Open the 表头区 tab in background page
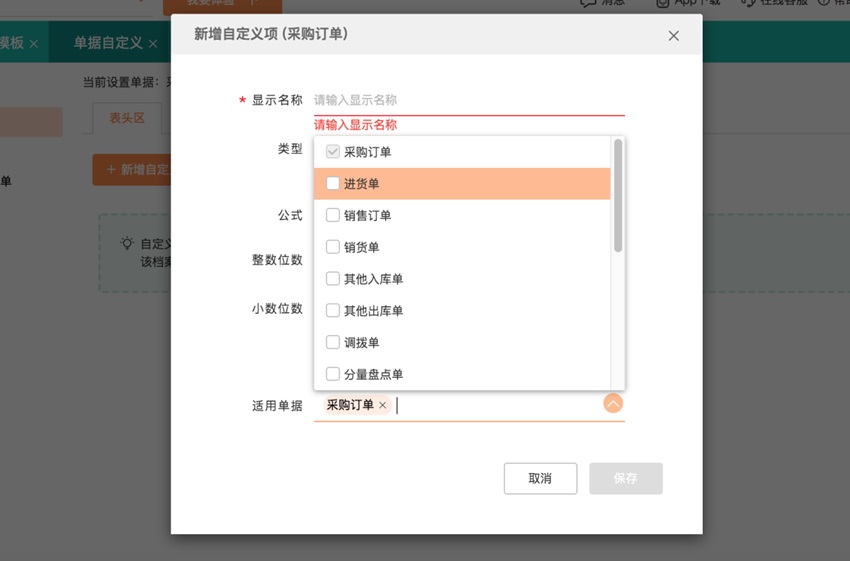Image resolution: width=850 pixels, height=561 pixels. coord(127,118)
